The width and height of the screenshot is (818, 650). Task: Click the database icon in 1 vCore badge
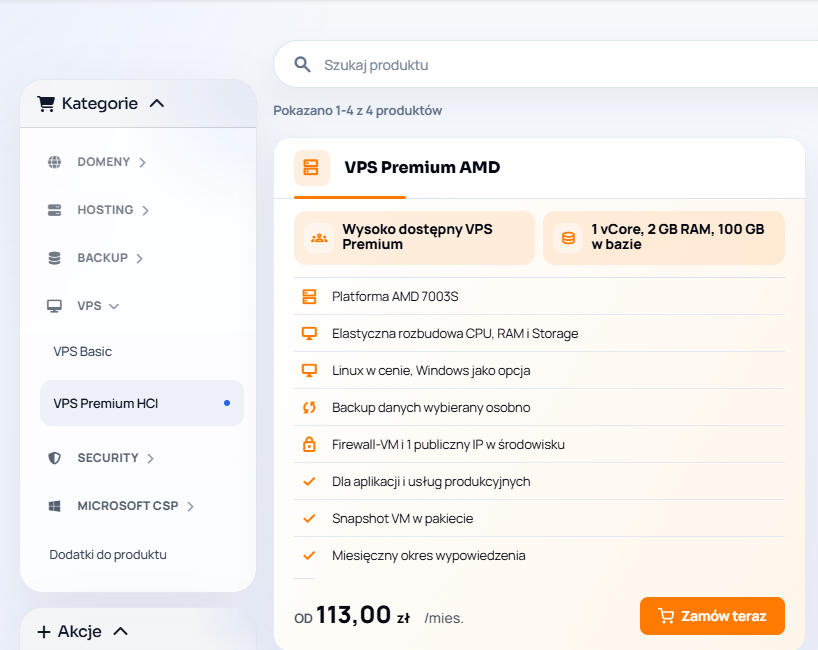pos(568,238)
